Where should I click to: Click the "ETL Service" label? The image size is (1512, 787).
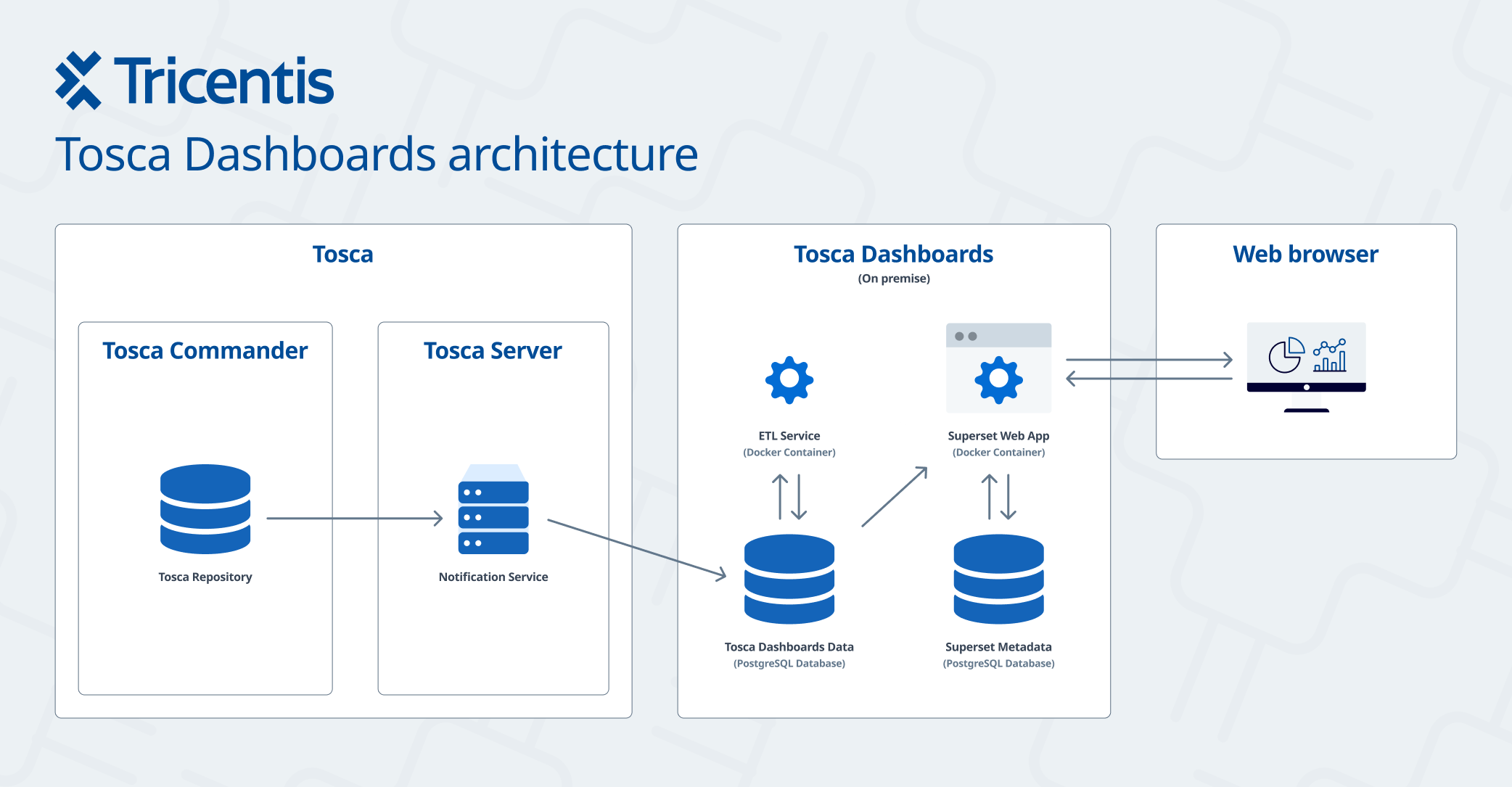789,436
